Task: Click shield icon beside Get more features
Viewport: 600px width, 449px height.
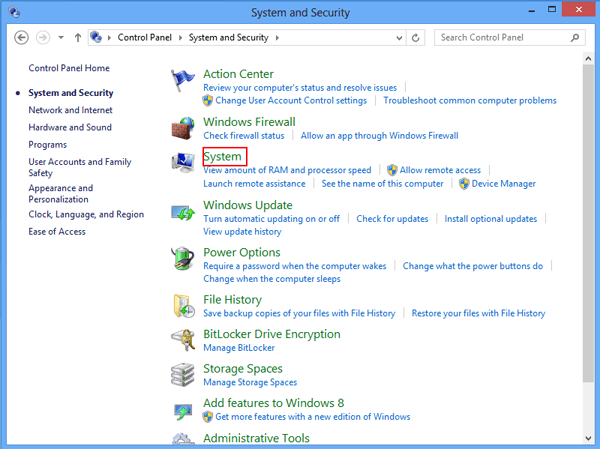Action: [207, 416]
